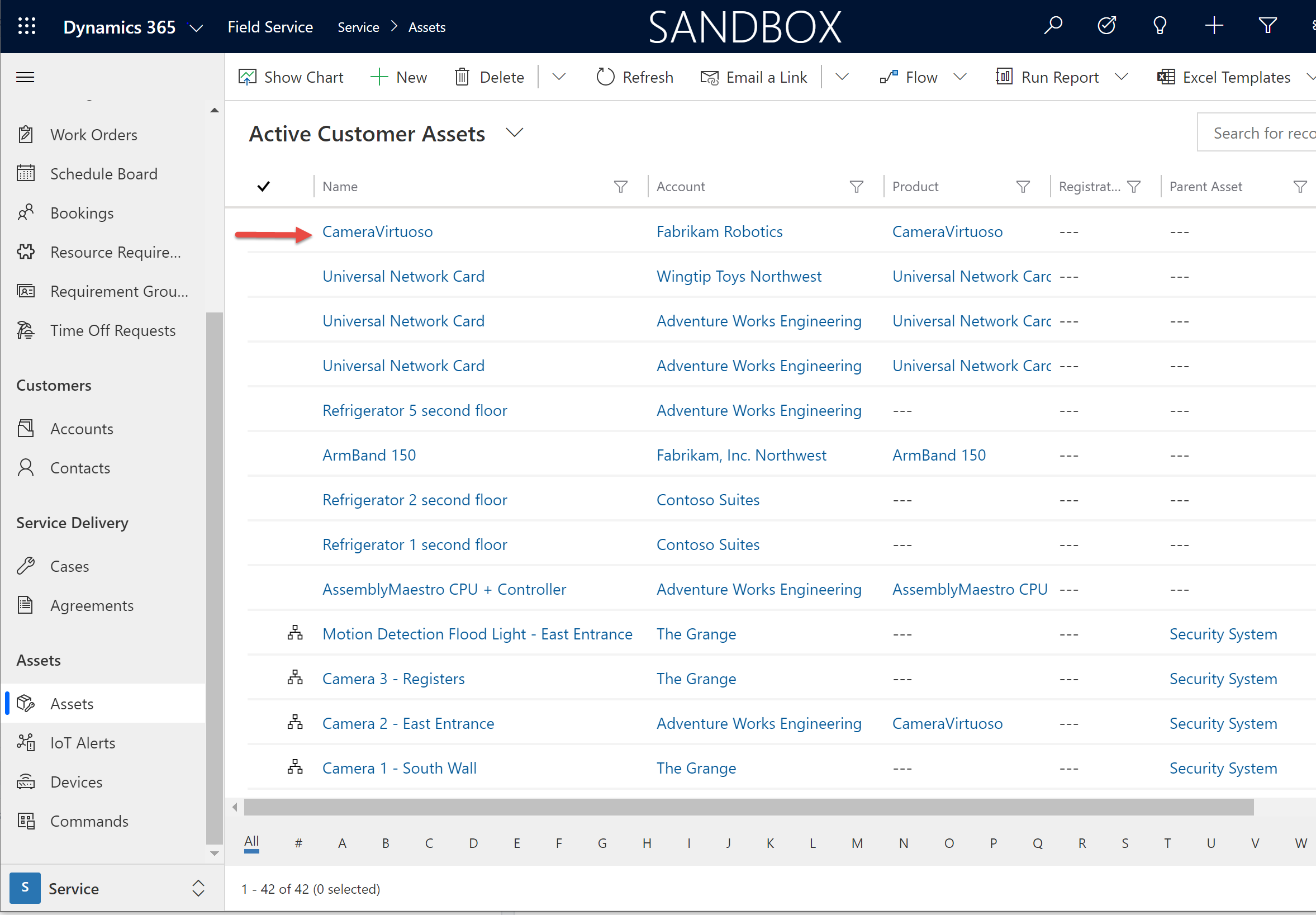
Task: Filter the Parent Asset column with funnel icon
Action: [x=1300, y=187]
